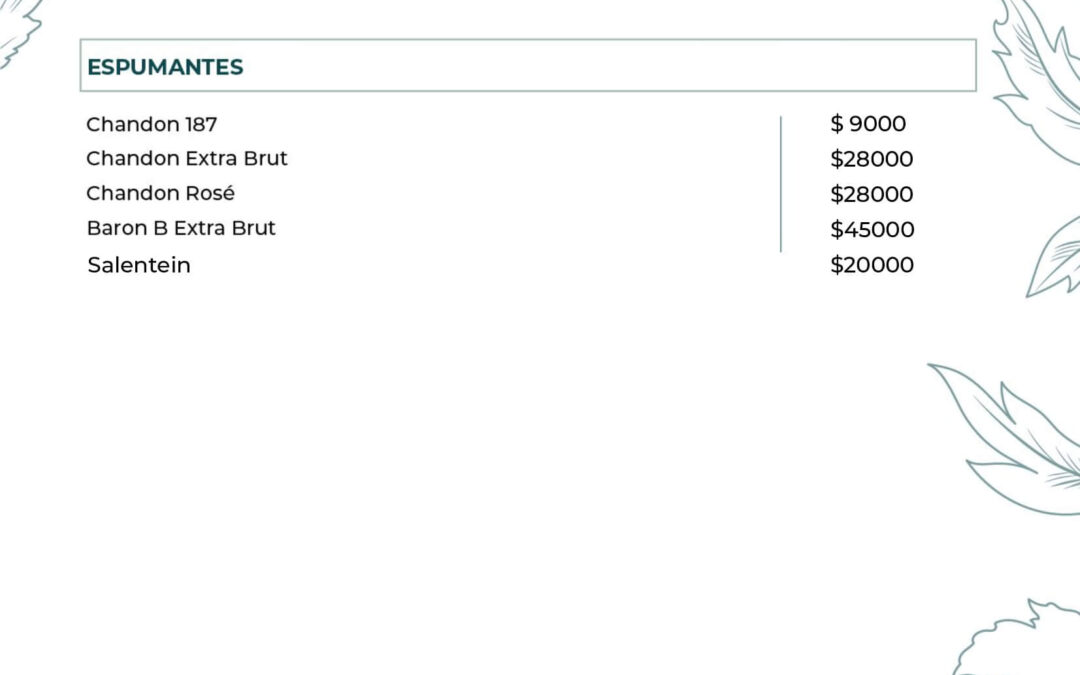Click the blank white area below the Salentein row
The height and width of the screenshot is (675, 1080).
tap(450, 450)
